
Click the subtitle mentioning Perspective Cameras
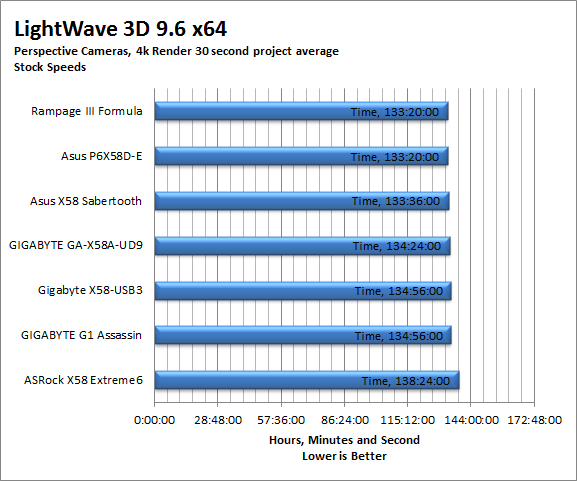click(176, 51)
